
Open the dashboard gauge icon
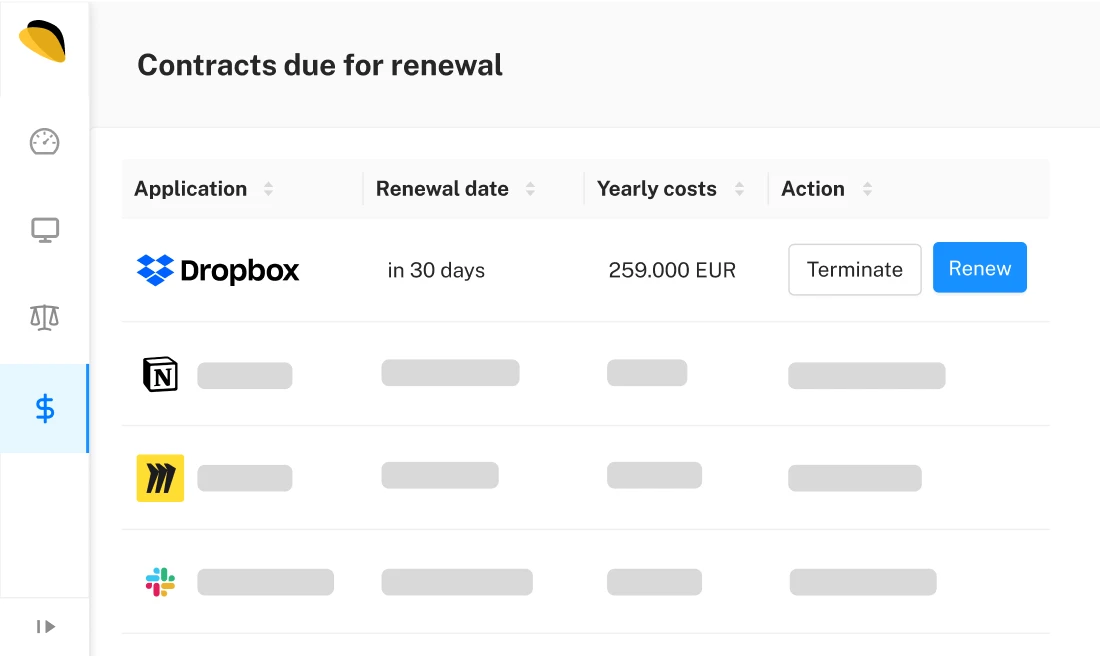(44, 142)
